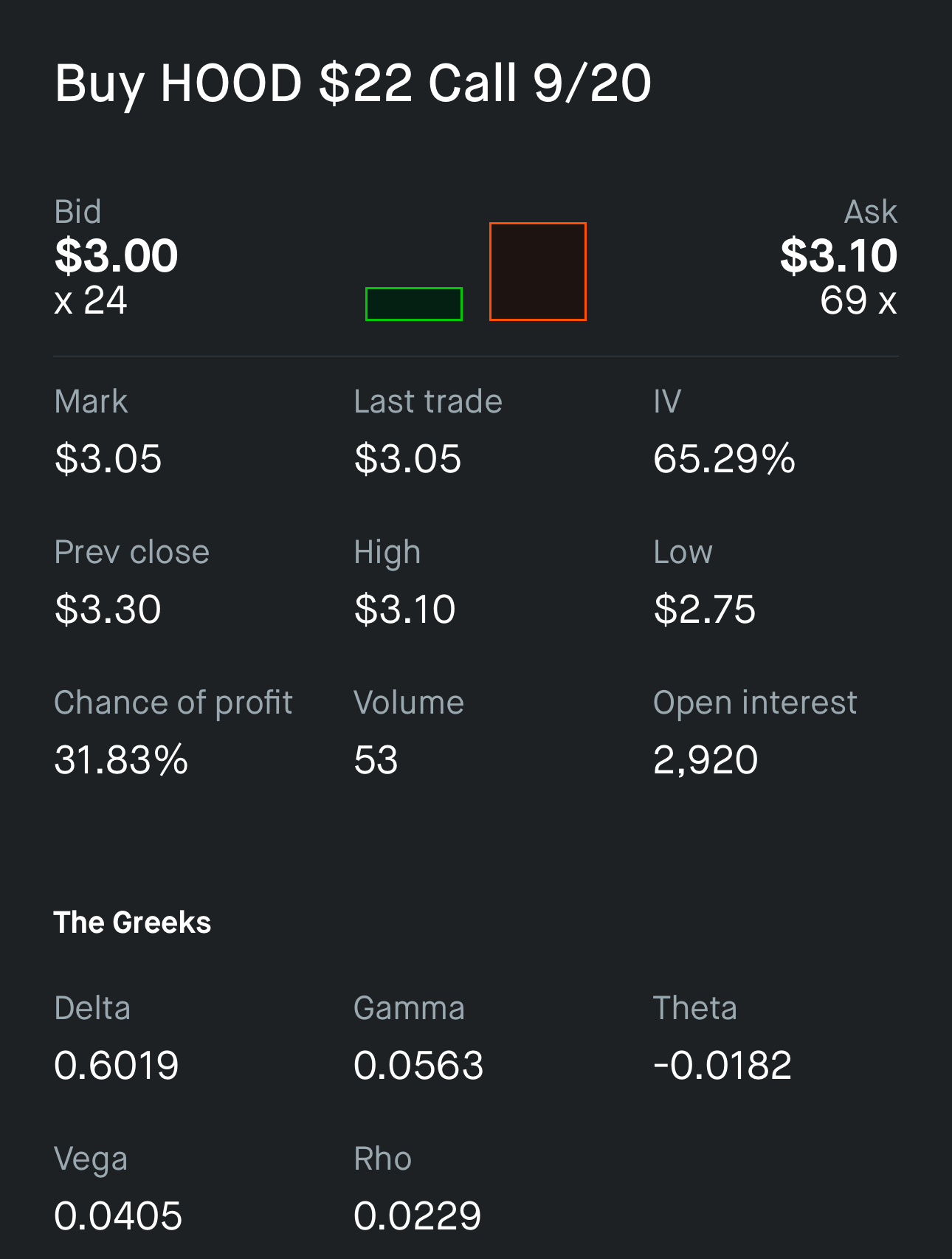Tap the Prev close value $3.30
952x1259 pixels.
pos(108,610)
